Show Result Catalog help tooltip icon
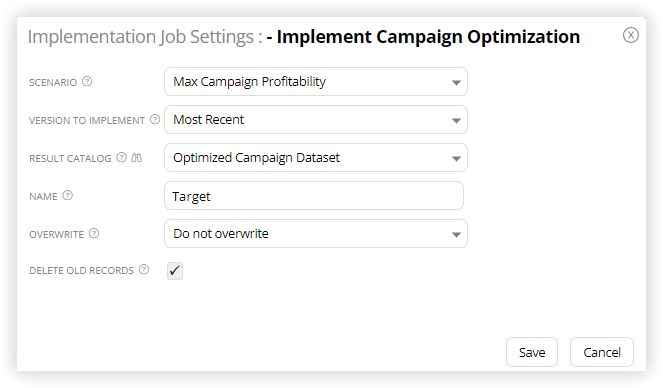 click(122, 157)
